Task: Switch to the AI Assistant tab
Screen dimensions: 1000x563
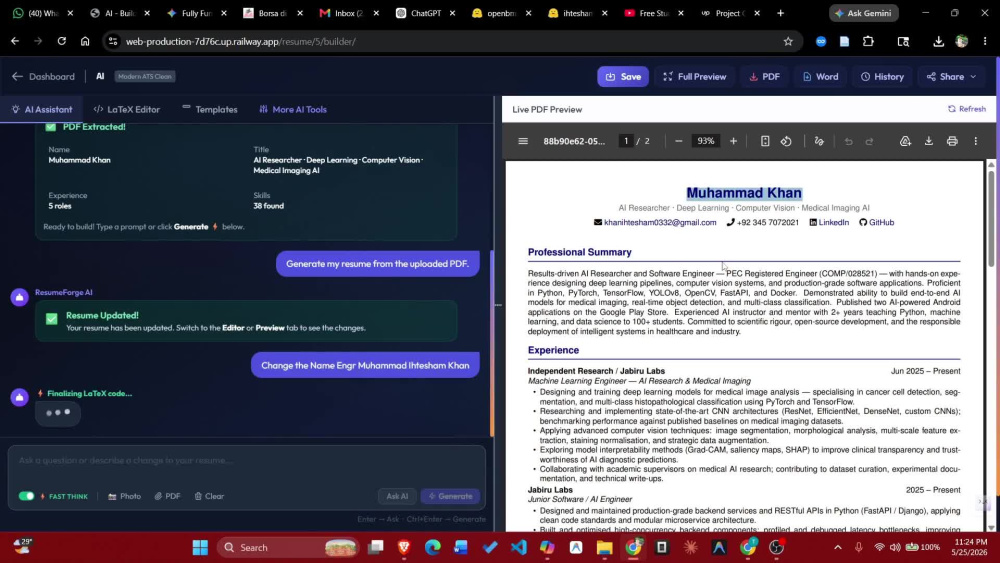Action: (41, 110)
